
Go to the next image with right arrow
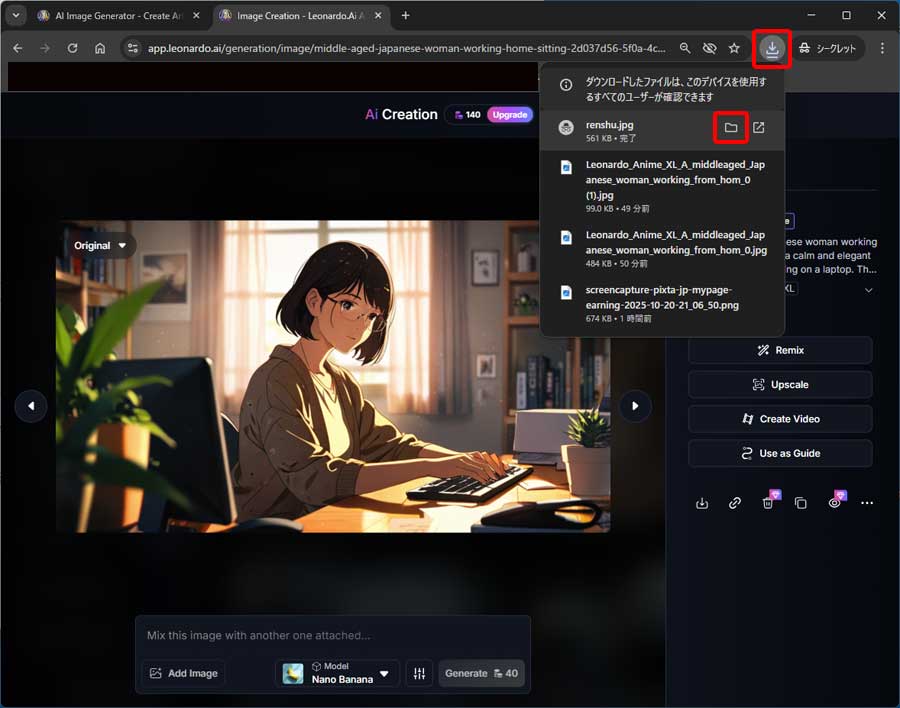pyautogui.click(x=635, y=406)
